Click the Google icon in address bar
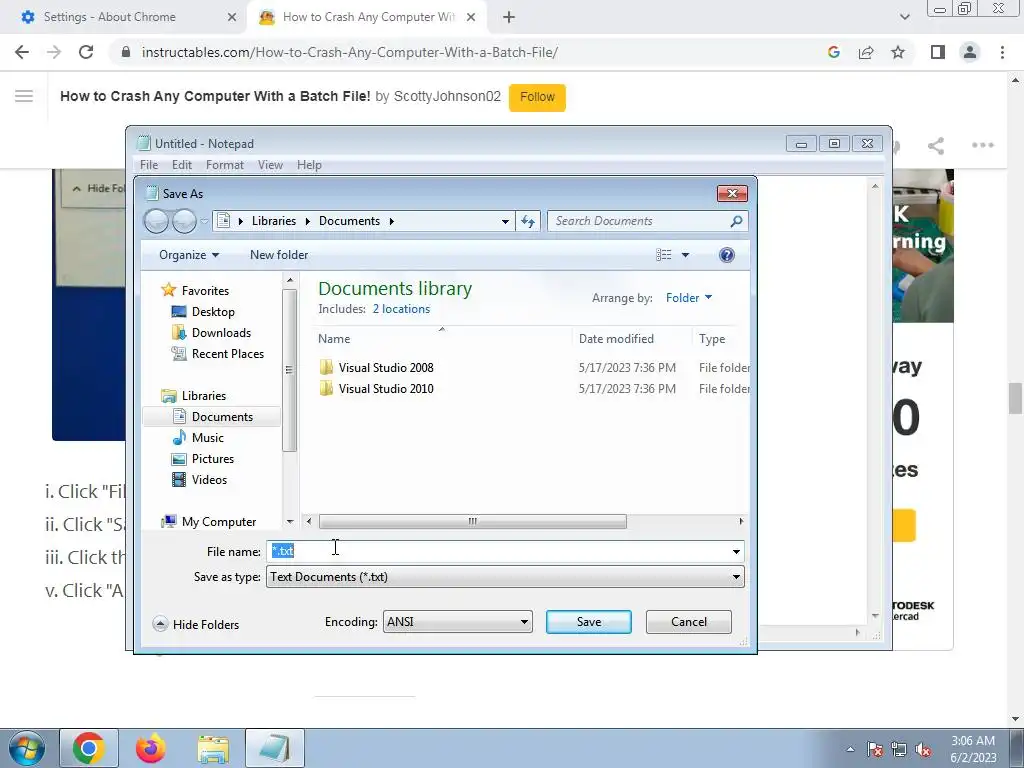 [833, 52]
